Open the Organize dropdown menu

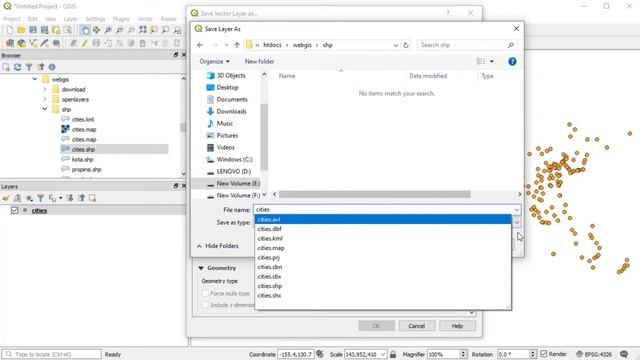214,61
